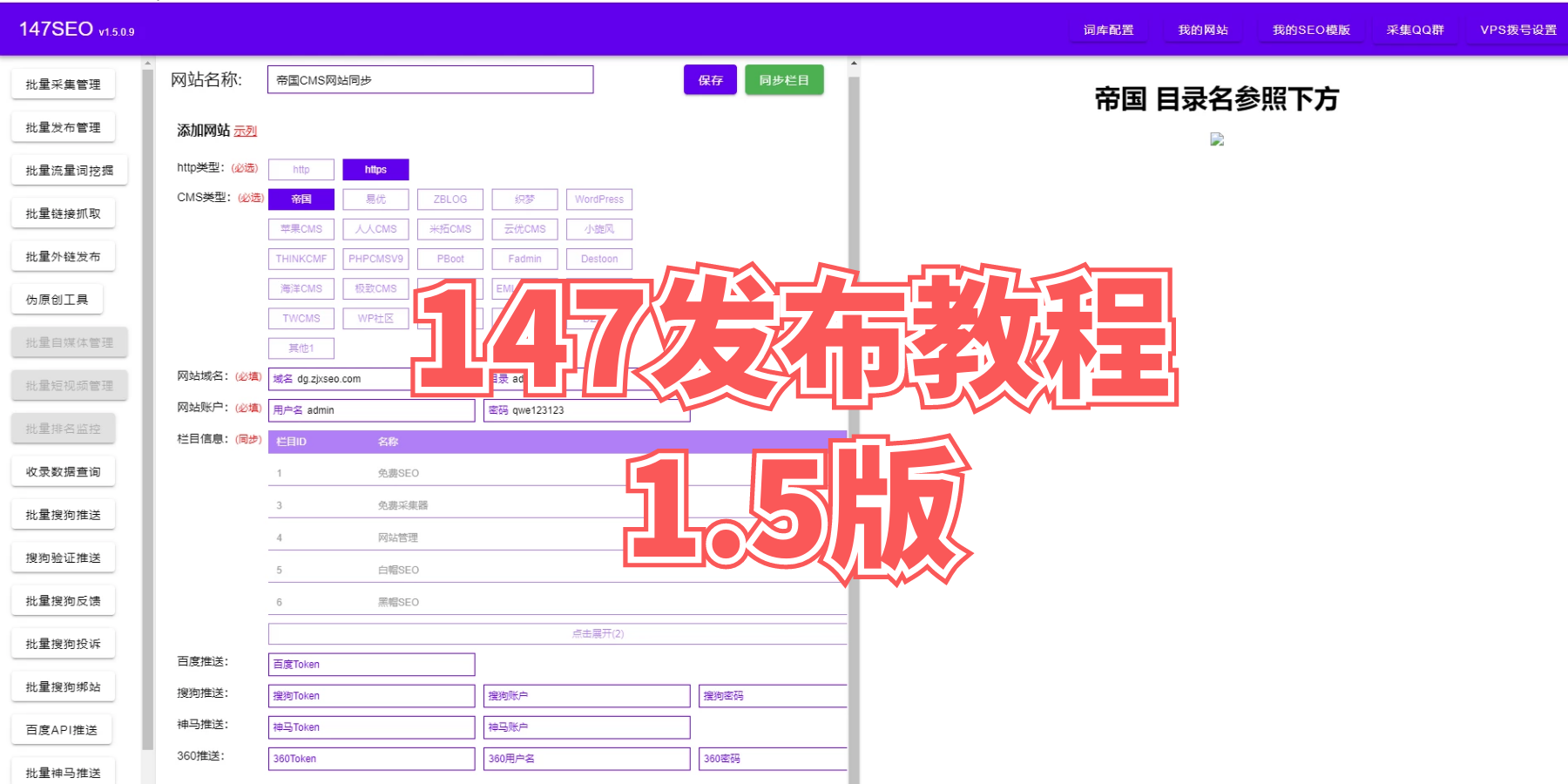Click the 搜狗密码 input field

[x=773, y=696]
